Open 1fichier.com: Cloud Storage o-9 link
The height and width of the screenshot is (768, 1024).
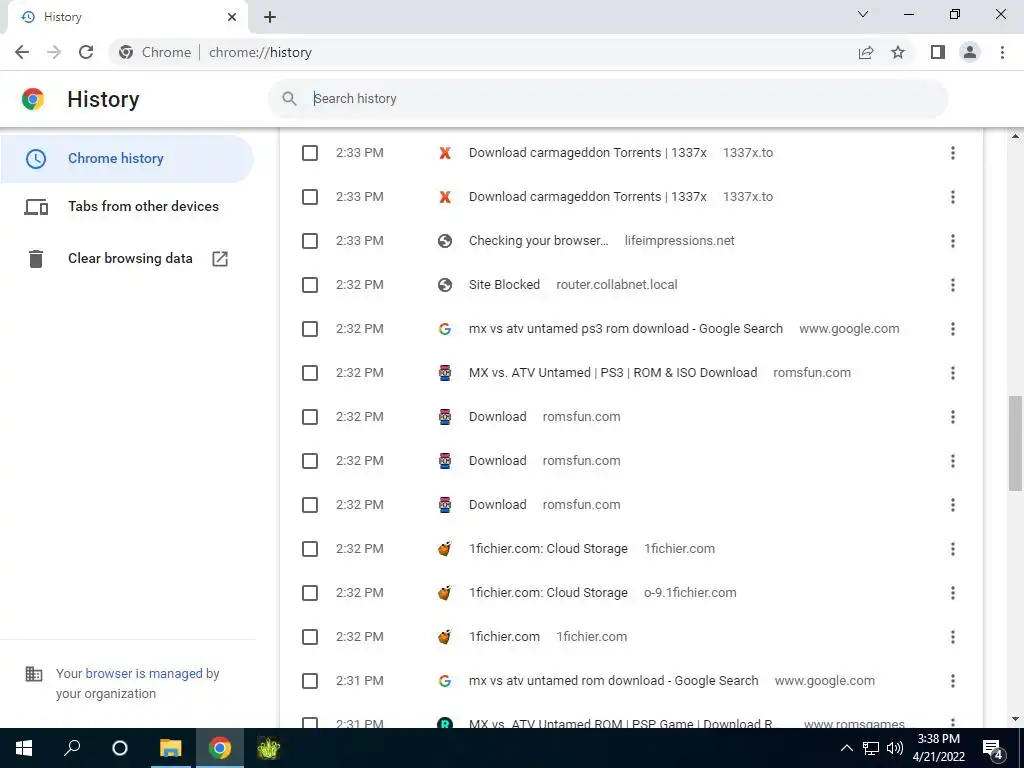[x=548, y=593]
